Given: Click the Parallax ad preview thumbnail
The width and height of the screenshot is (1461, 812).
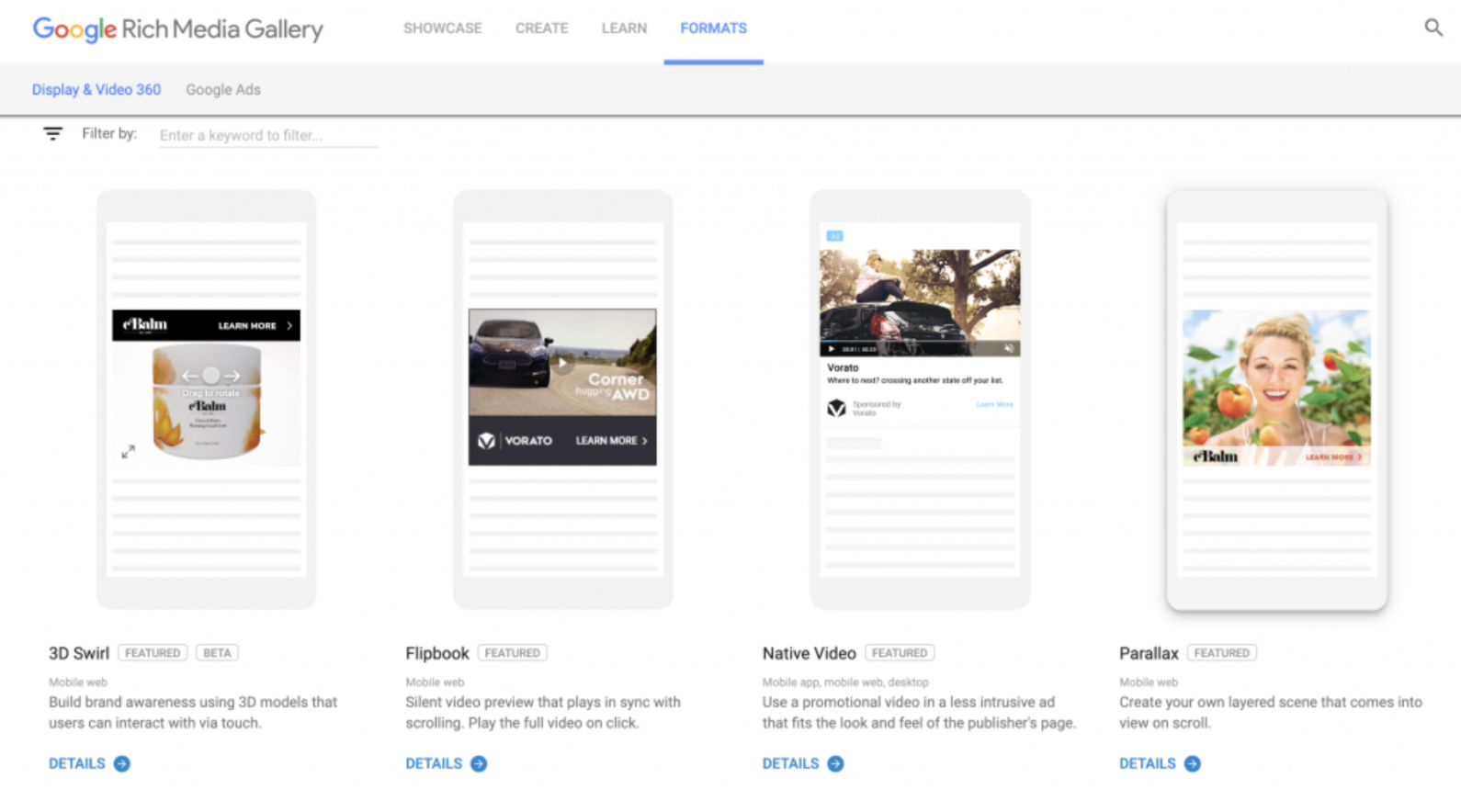Looking at the screenshot, I should click(1276, 388).
